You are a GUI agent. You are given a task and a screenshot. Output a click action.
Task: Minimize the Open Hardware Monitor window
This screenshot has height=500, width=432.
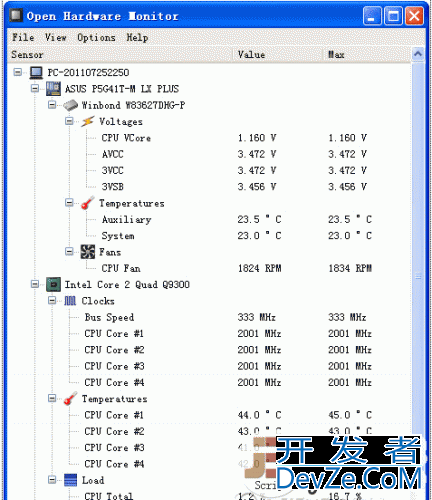tap(372, 16)
